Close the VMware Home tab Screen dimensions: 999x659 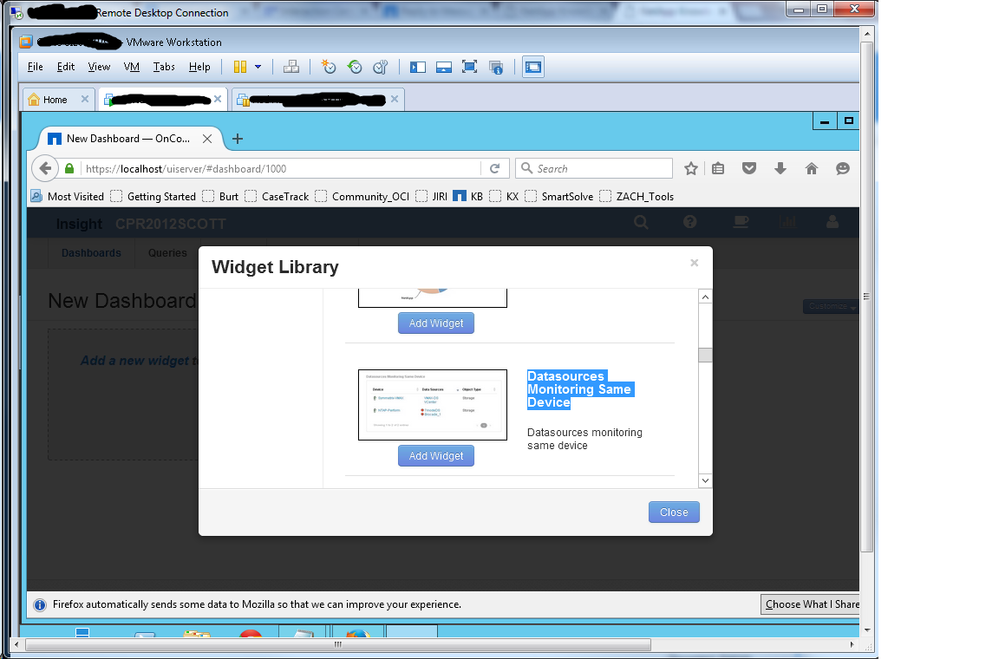[85, 99]
